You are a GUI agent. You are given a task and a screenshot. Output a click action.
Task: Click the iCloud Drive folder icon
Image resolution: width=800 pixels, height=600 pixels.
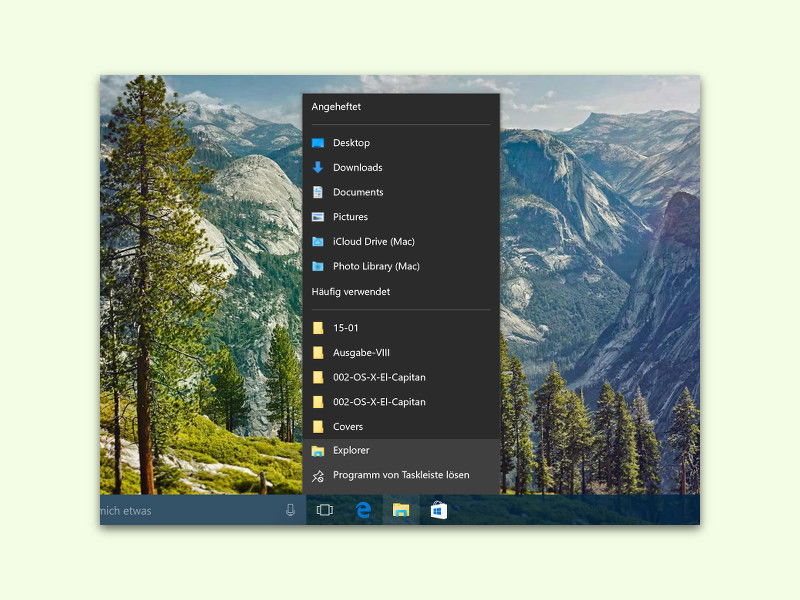(318, 241)
